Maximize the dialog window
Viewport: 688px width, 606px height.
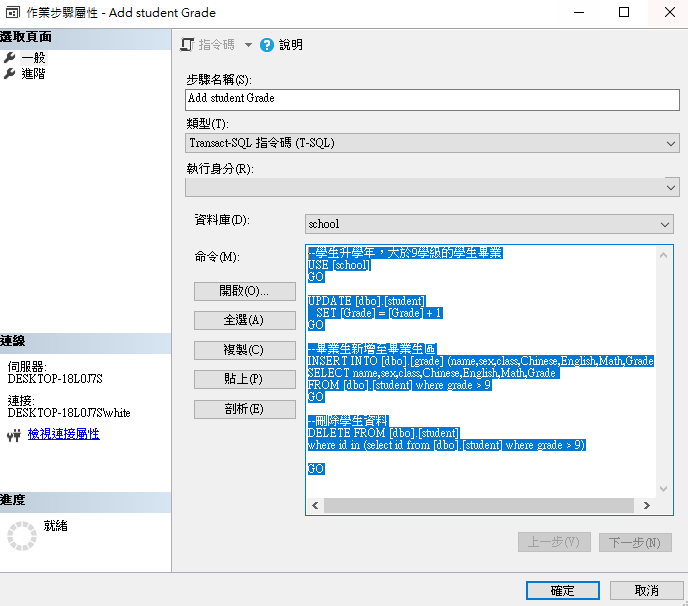point(624,12)
